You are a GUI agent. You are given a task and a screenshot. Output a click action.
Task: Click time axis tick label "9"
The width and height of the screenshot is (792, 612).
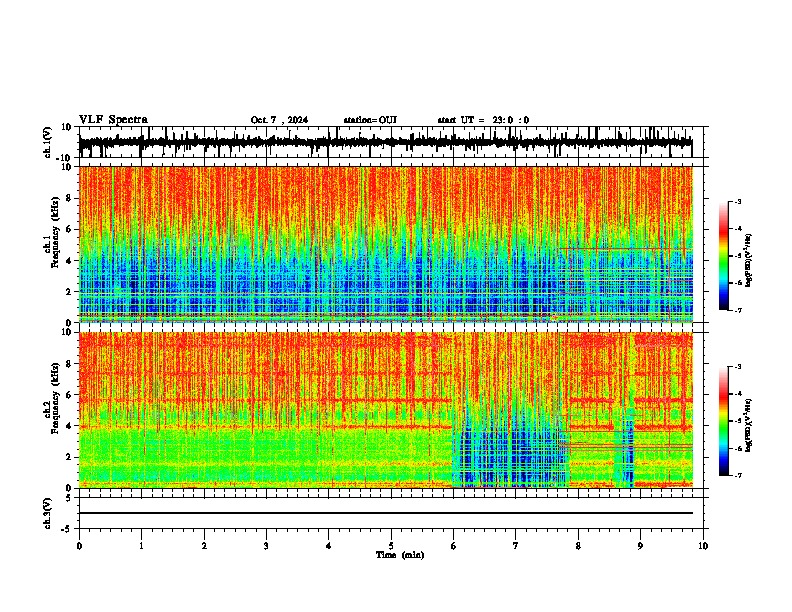640,546
